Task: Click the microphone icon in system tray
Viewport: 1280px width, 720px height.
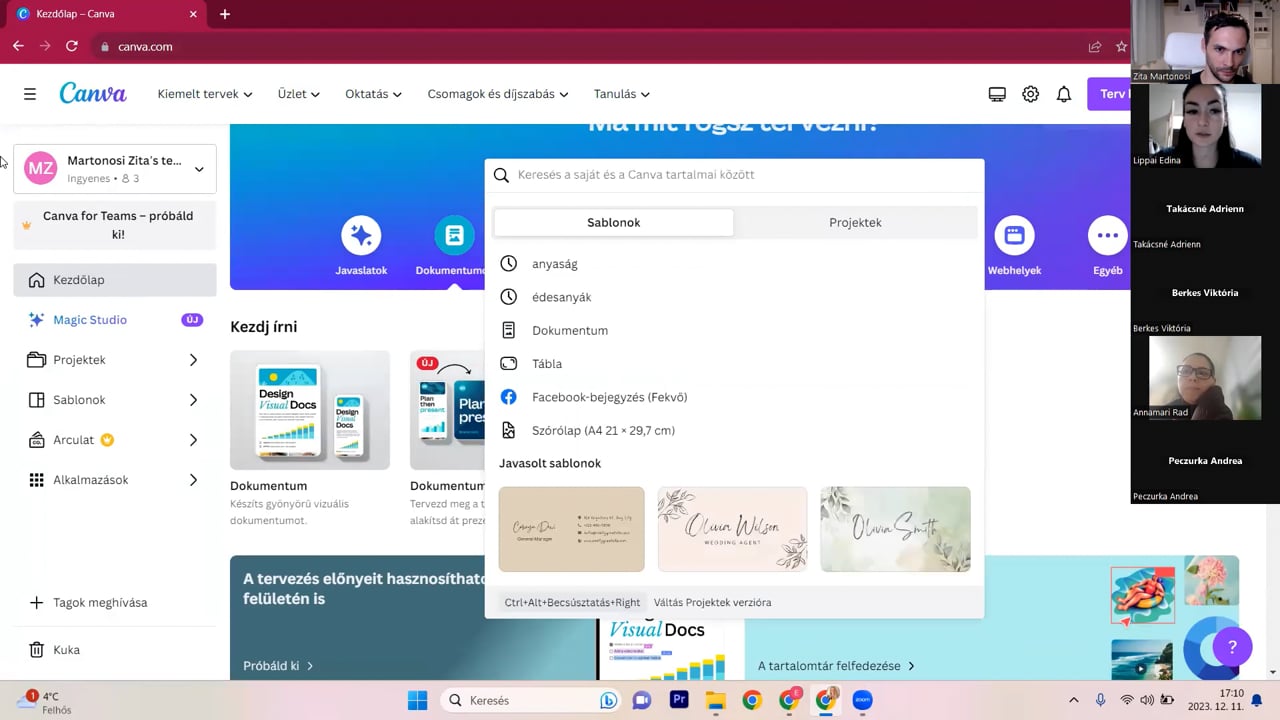Action: click(1100, 701)
